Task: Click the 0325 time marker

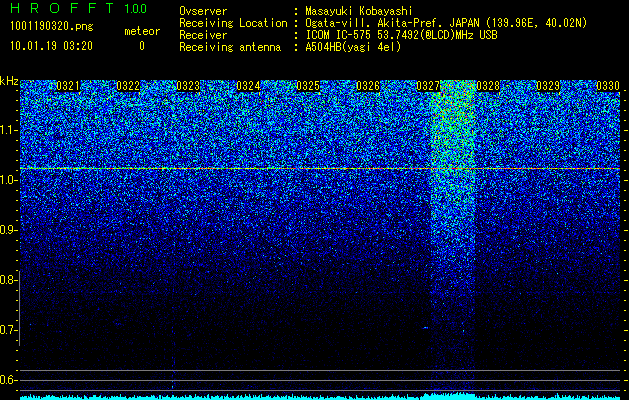Action: point(308,86)
